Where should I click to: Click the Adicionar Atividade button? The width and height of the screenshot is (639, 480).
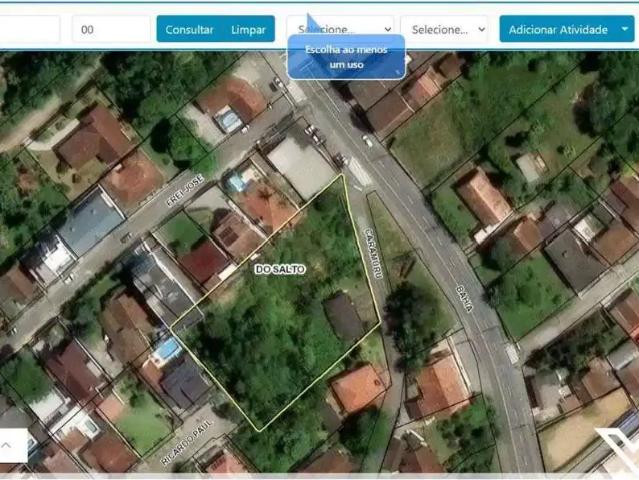pos(558,29)
